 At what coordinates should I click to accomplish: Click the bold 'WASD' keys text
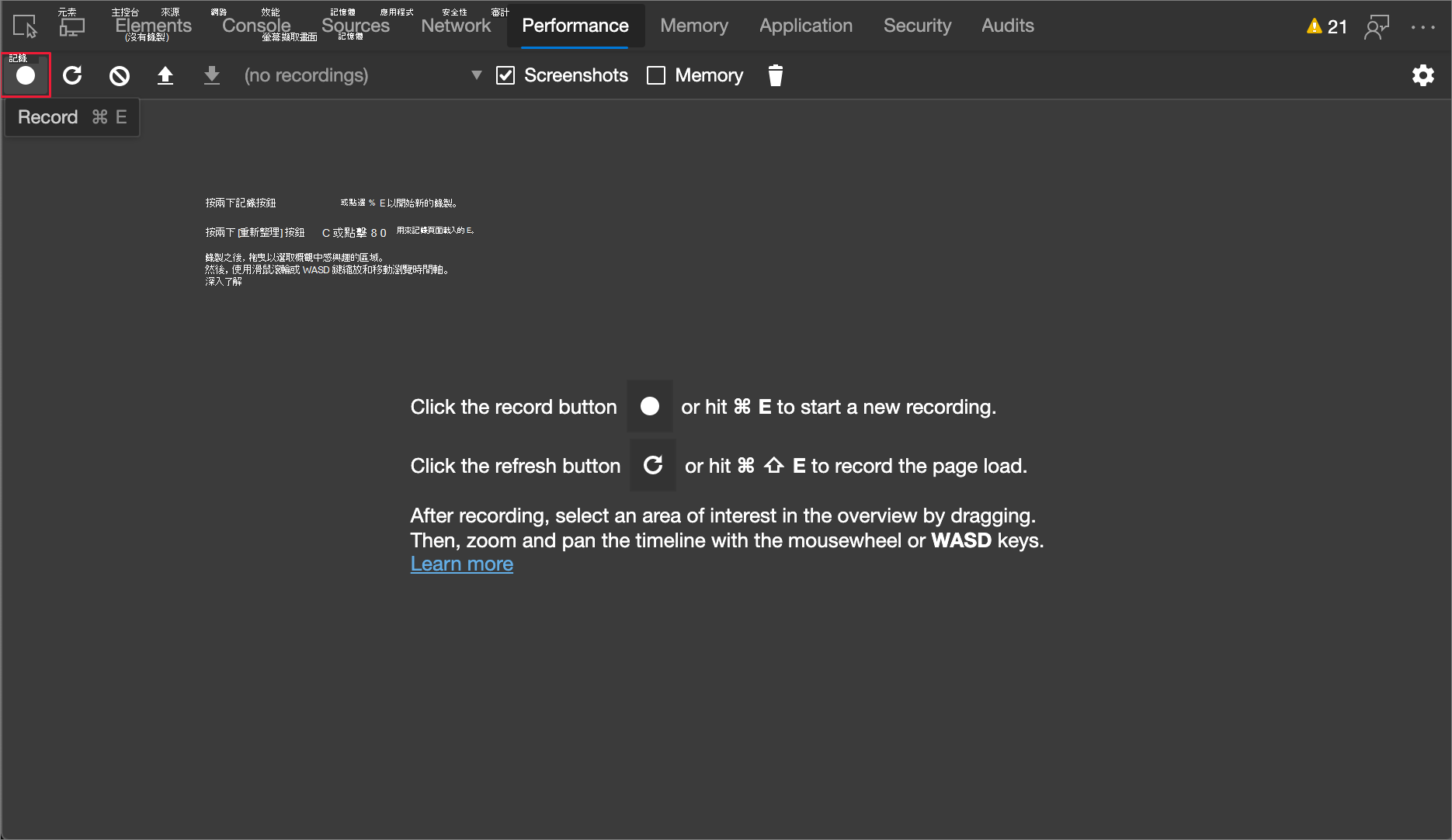click(x=961, y=540)
